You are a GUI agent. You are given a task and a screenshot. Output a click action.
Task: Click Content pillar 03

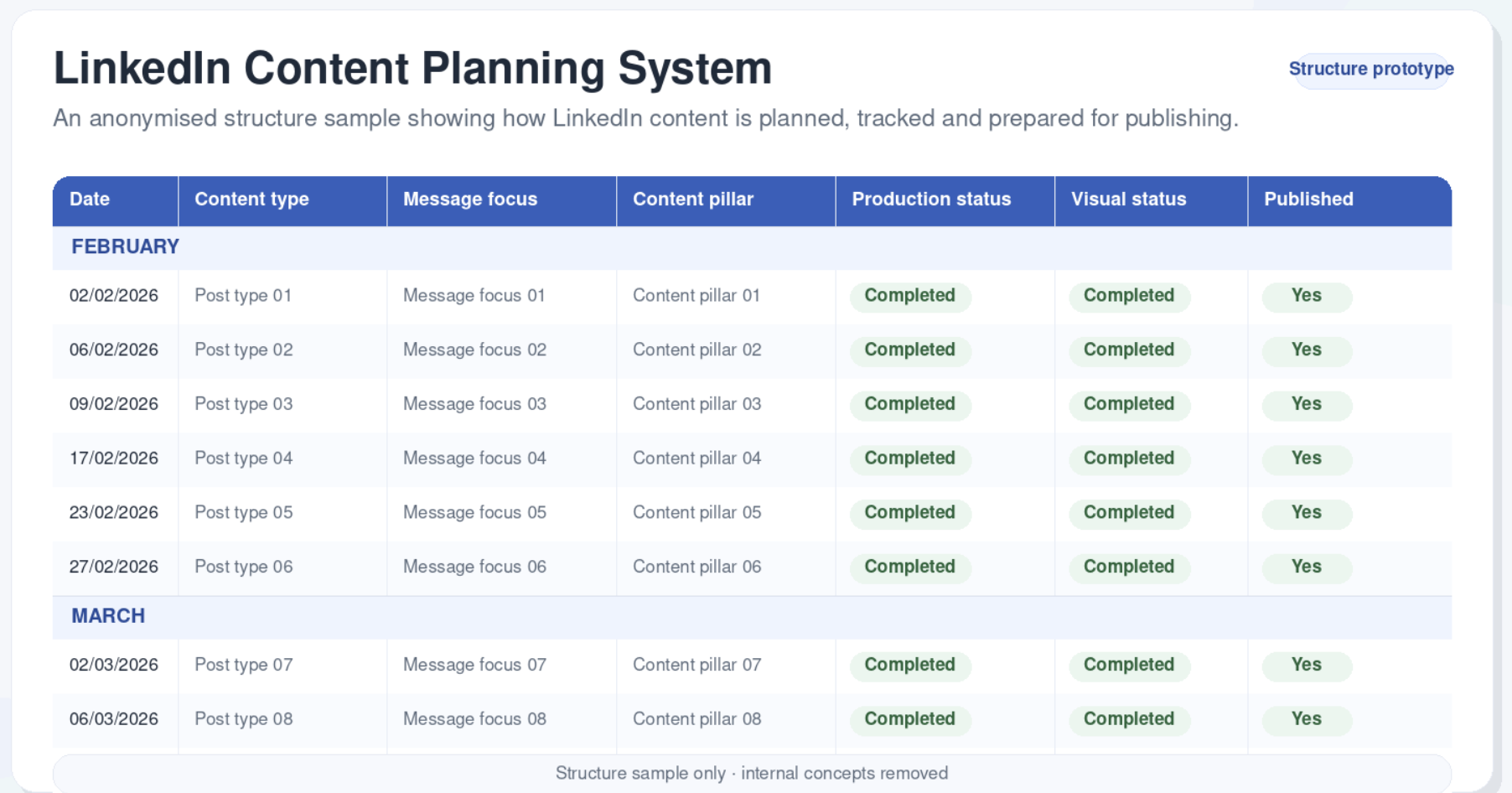click(x=697, y=404)
